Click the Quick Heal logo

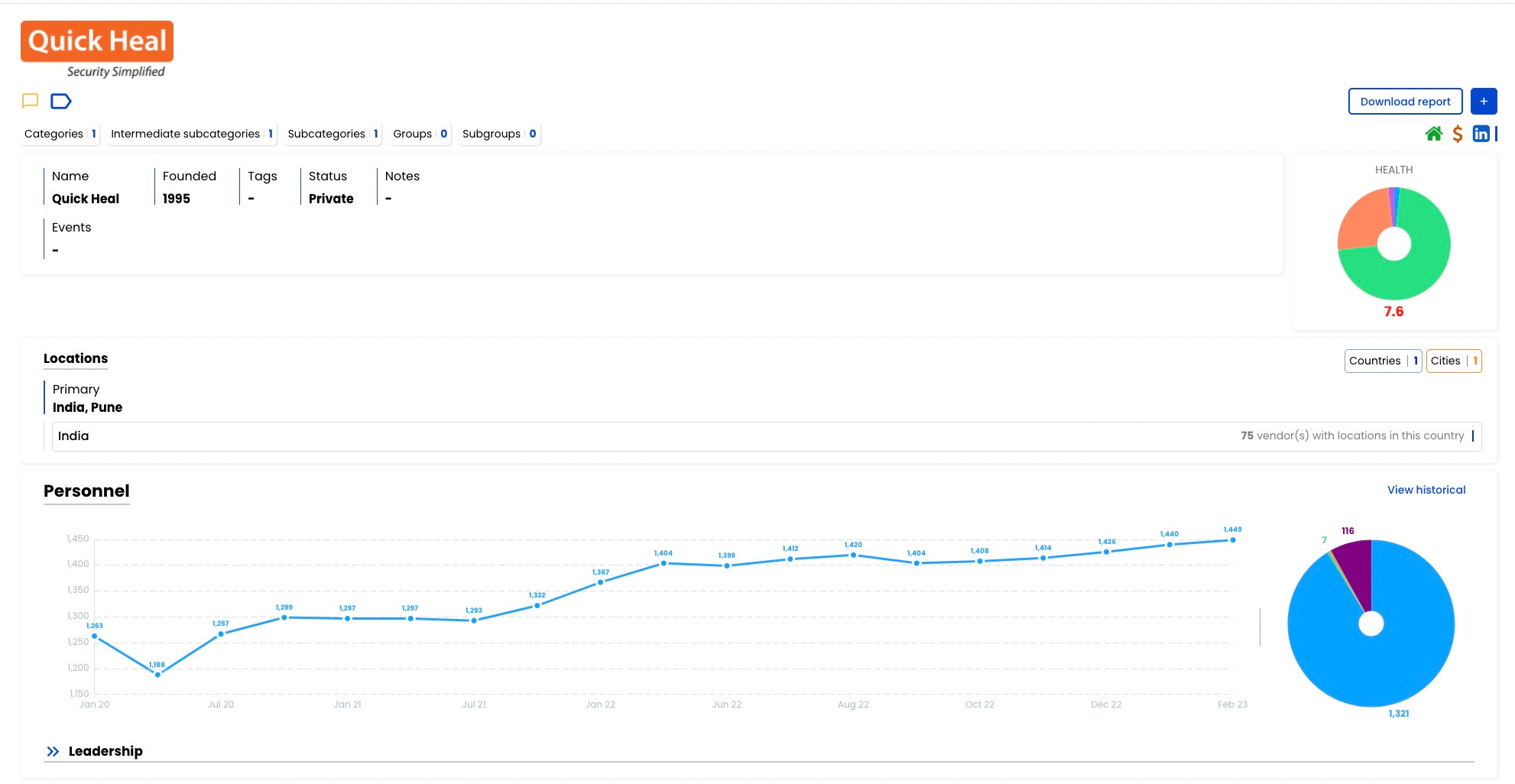tap(97, 50)
